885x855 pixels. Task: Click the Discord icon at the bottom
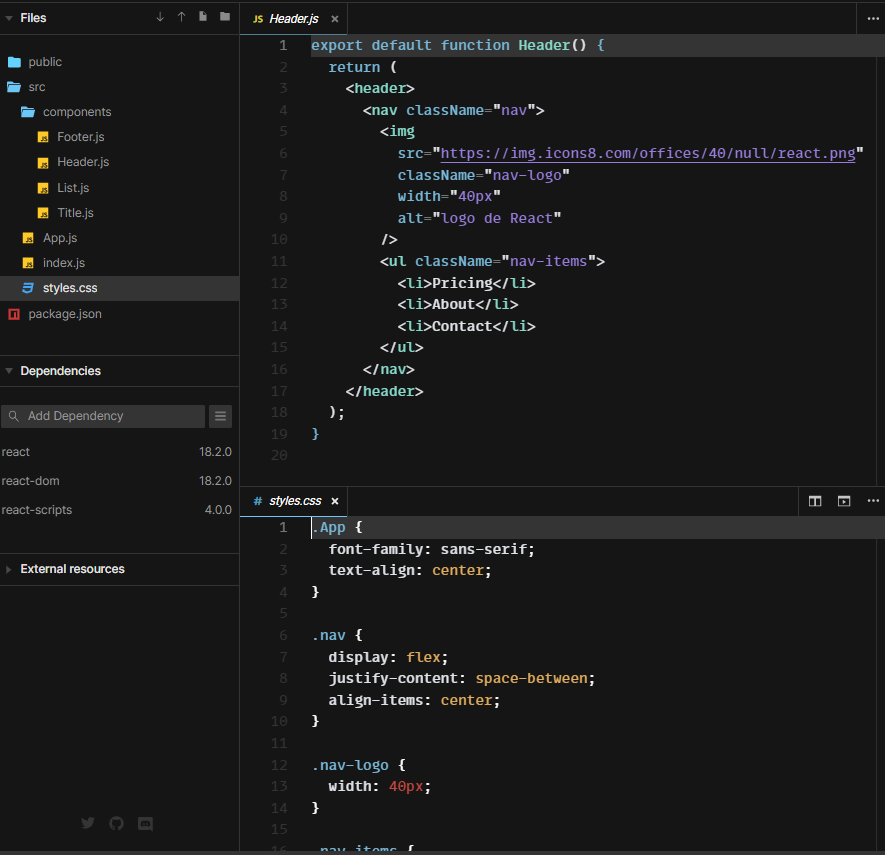pyautogui.click(x=145, y=823)
